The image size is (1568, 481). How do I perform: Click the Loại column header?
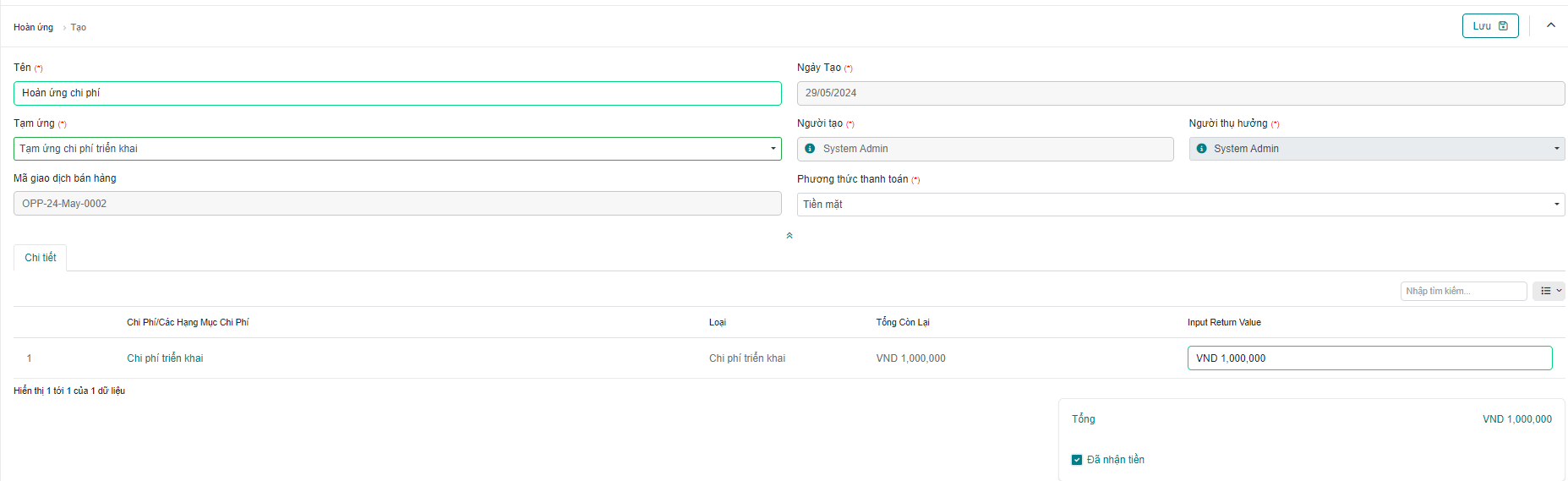pyautogui.click(x=718, y=322)
